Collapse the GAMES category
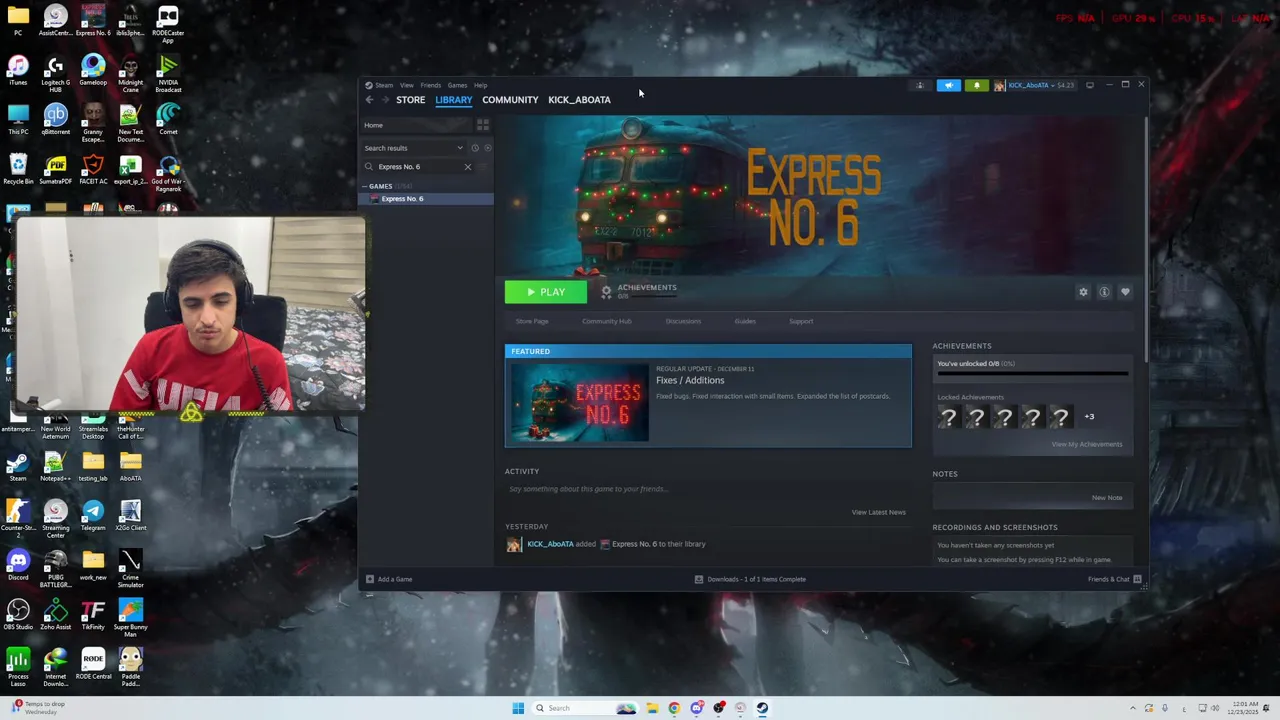Viewport: 1280px width, 720px height. (365, 186)
